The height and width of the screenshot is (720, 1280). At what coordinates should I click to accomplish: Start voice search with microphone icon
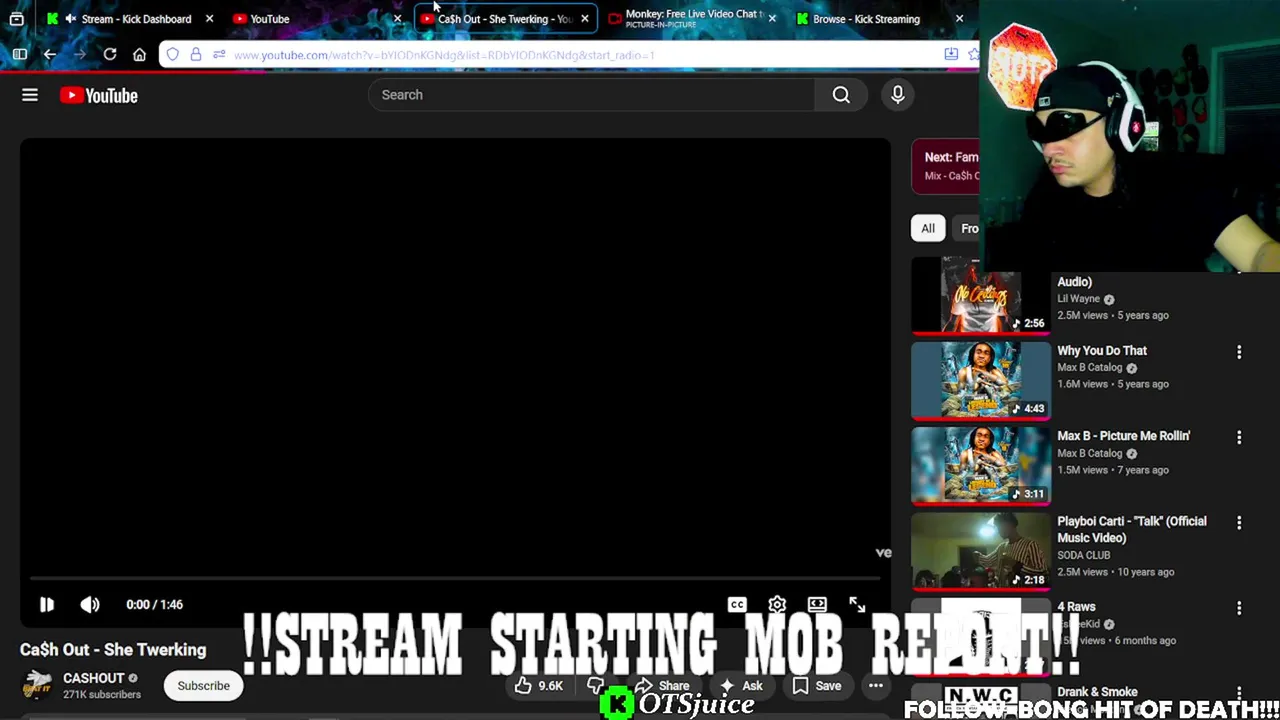click(x=898, y=95)
